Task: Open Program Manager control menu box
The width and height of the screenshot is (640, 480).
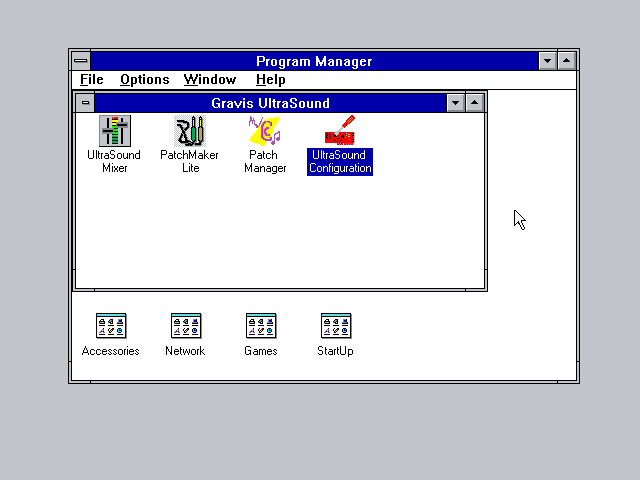Action: click(x=81, y=61)
